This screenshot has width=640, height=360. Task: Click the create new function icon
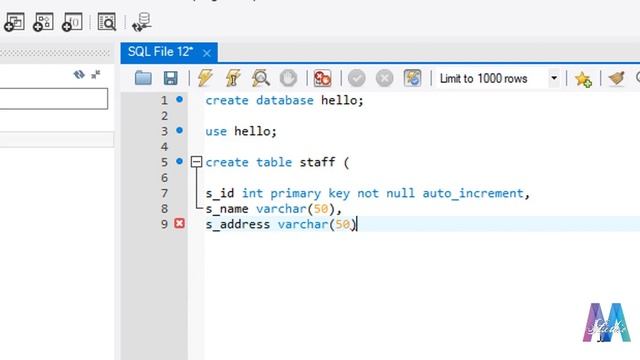click(x=72, y=22)
